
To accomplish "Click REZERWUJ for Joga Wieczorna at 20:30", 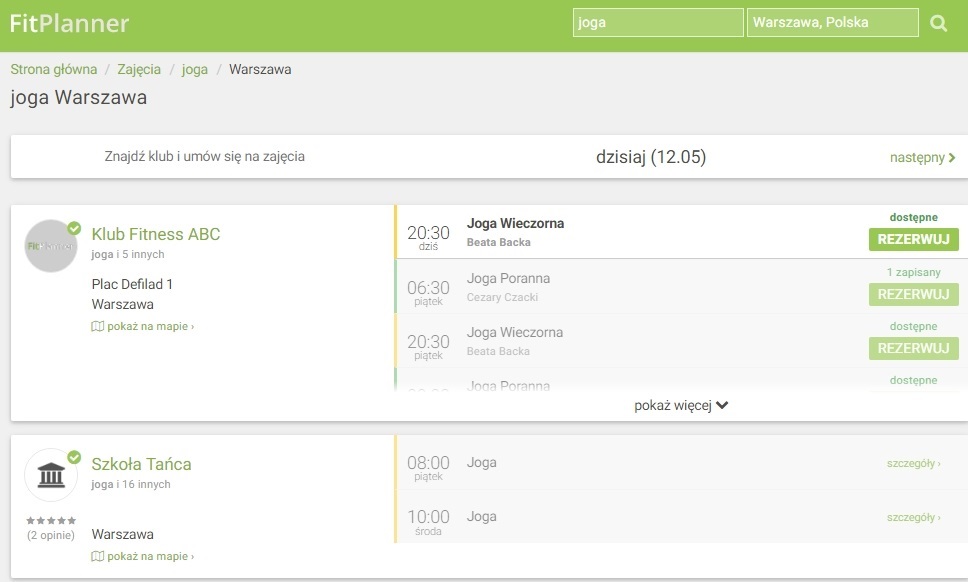I will click(912, 240).
